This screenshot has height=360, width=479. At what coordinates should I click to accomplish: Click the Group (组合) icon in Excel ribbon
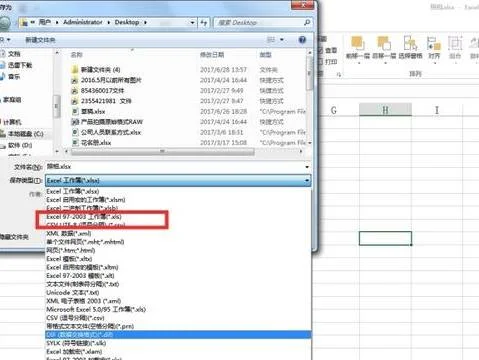[x=455, y=43]
